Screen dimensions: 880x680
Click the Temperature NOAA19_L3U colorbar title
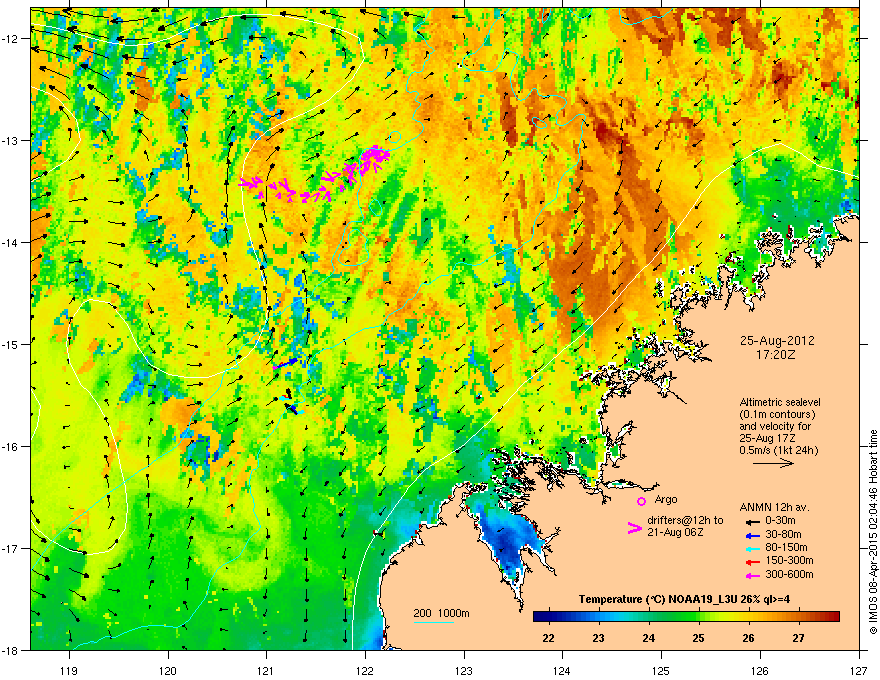click(x=684, y=599)
